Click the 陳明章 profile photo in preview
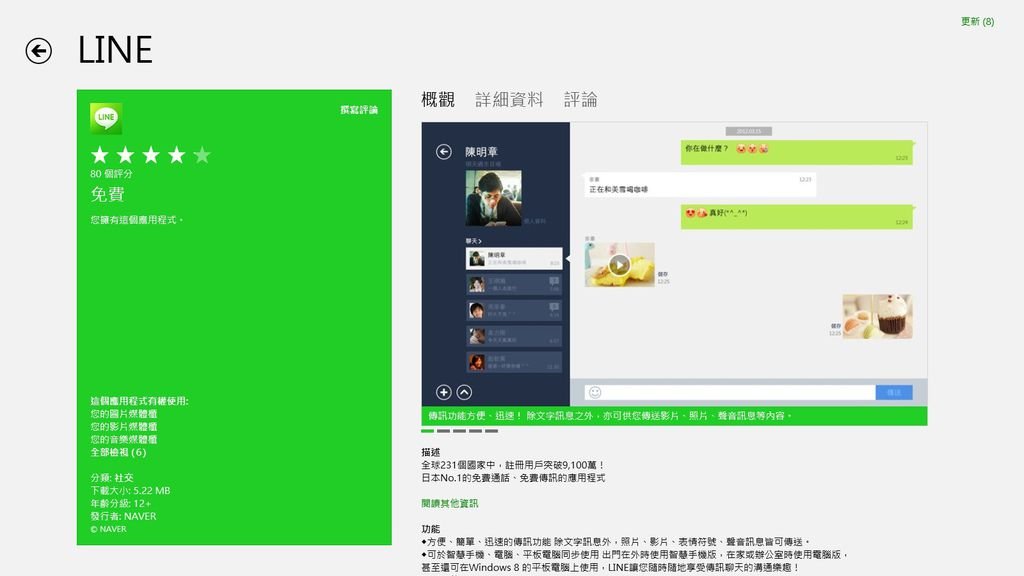The width and height of the screenshot is (1024, 576). point(493,198)
